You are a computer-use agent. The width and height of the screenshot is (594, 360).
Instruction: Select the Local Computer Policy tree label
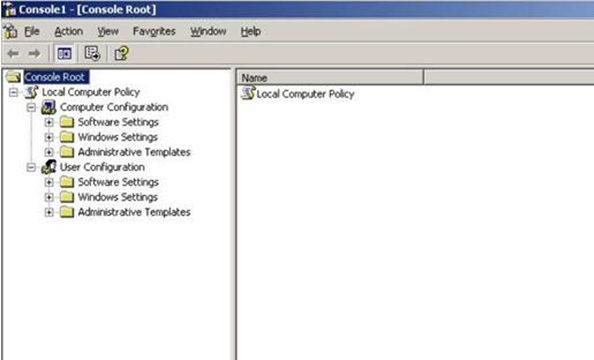pos(91,92)
